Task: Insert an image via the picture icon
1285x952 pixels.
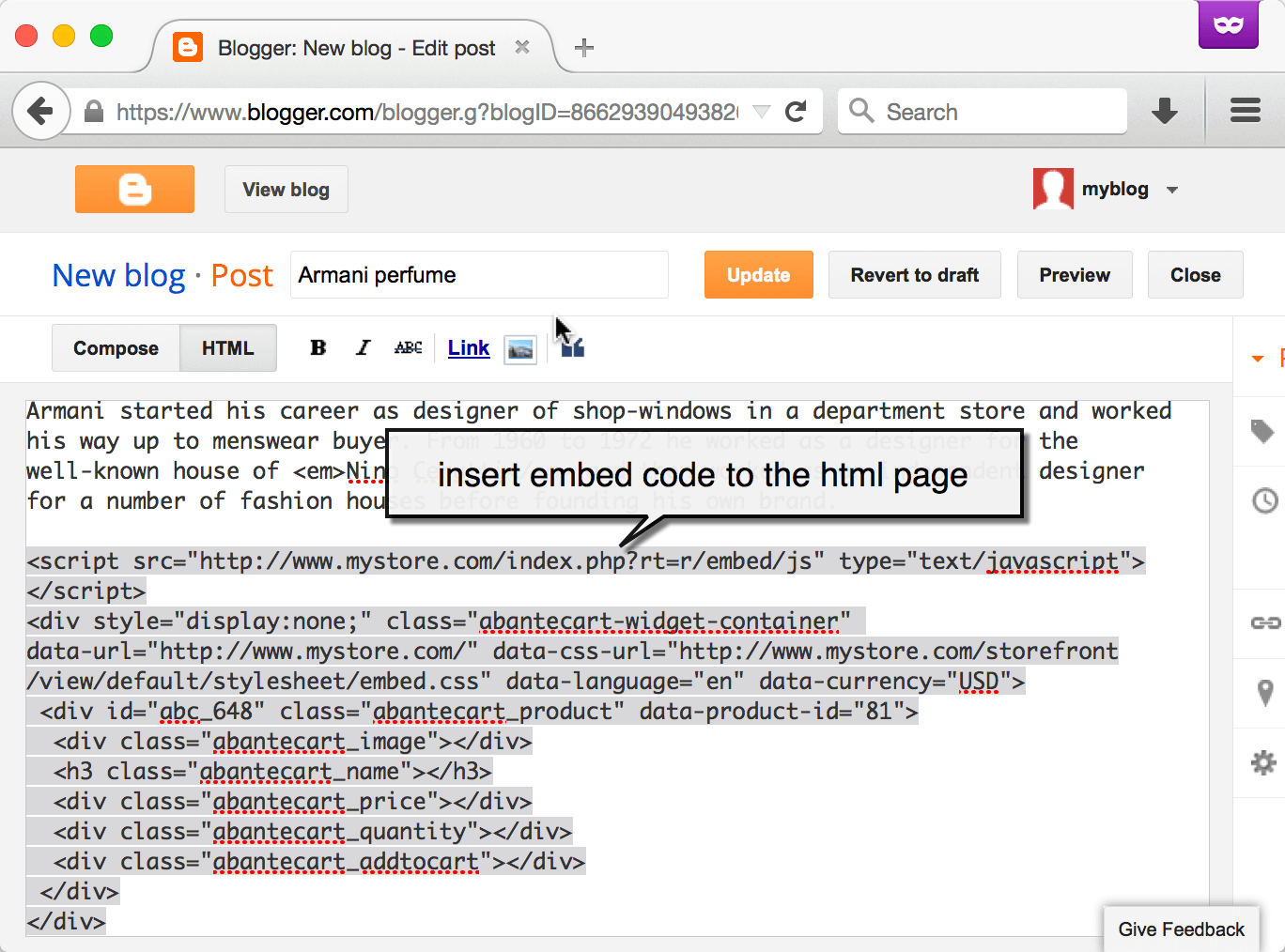Action: click(x=520, y=349)
